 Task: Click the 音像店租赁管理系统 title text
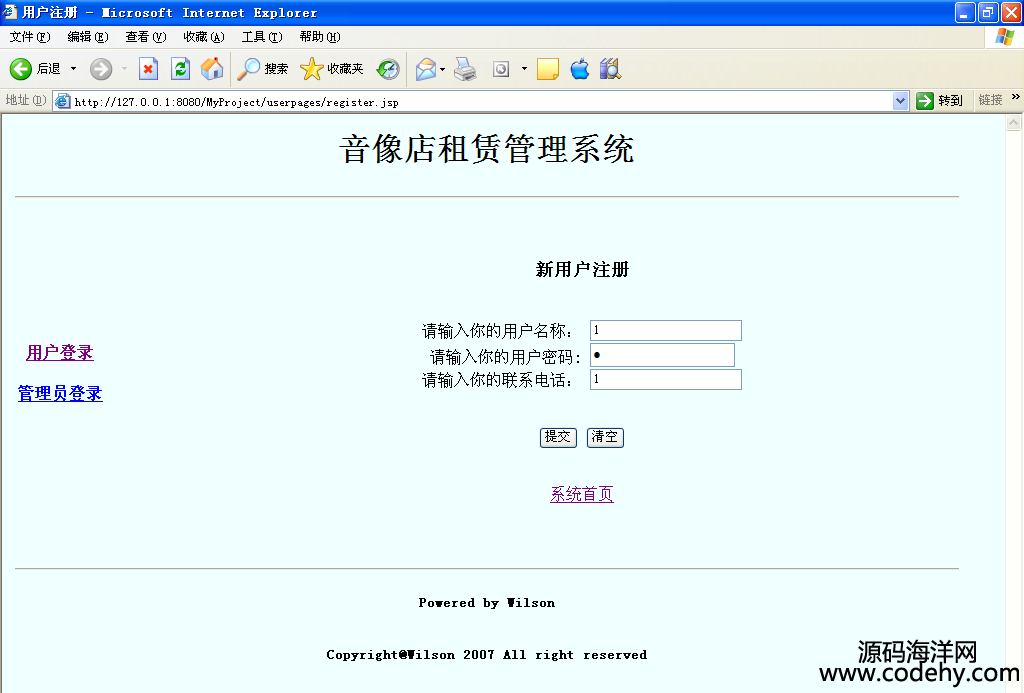(x=487, y=149)
